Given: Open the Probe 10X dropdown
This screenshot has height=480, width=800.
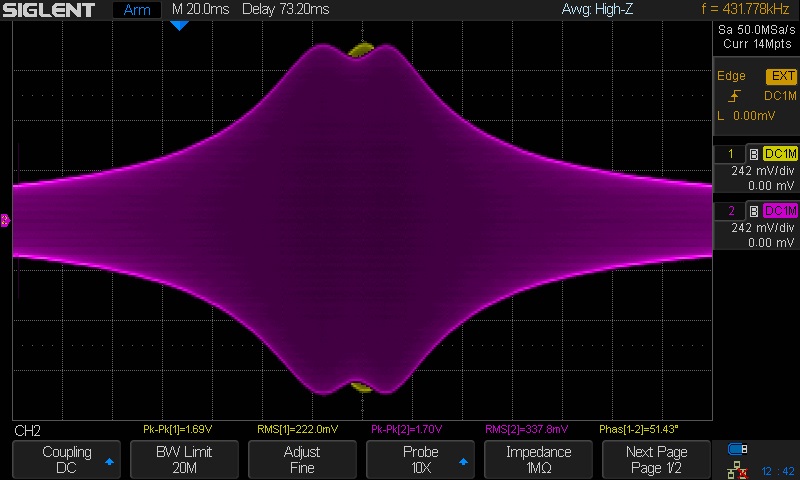Looking at the screenshot, I should pos(420,459).
